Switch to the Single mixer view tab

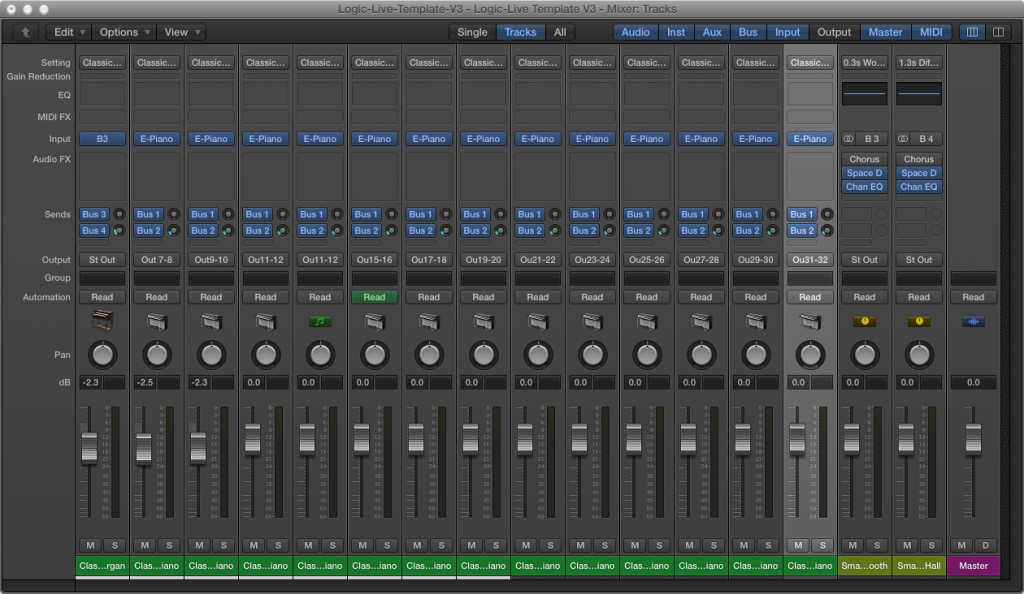(471, 31)
